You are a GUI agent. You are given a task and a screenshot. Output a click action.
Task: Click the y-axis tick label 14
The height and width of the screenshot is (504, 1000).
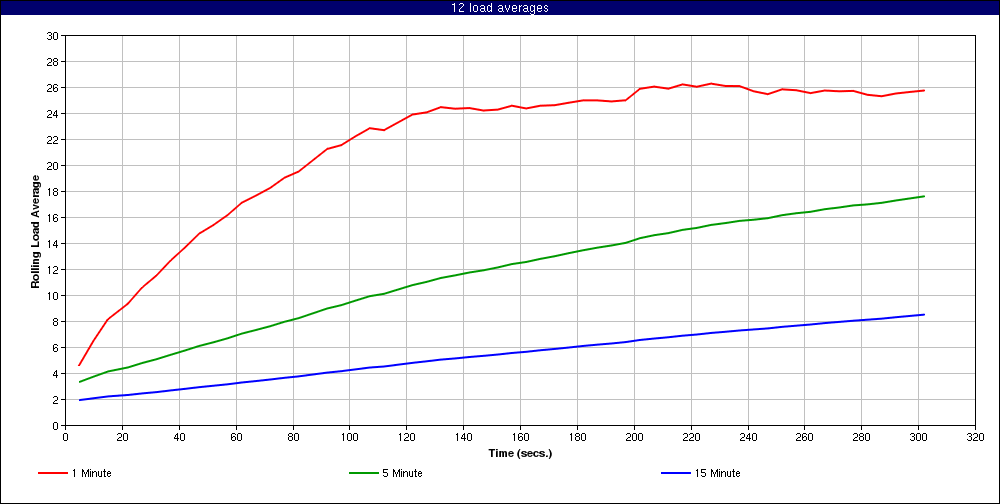53,244
